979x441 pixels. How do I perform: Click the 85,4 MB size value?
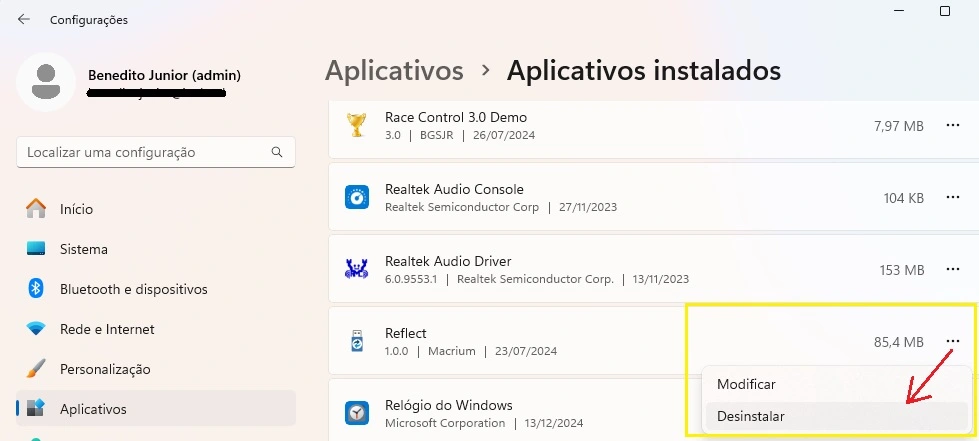pos(898,342)
